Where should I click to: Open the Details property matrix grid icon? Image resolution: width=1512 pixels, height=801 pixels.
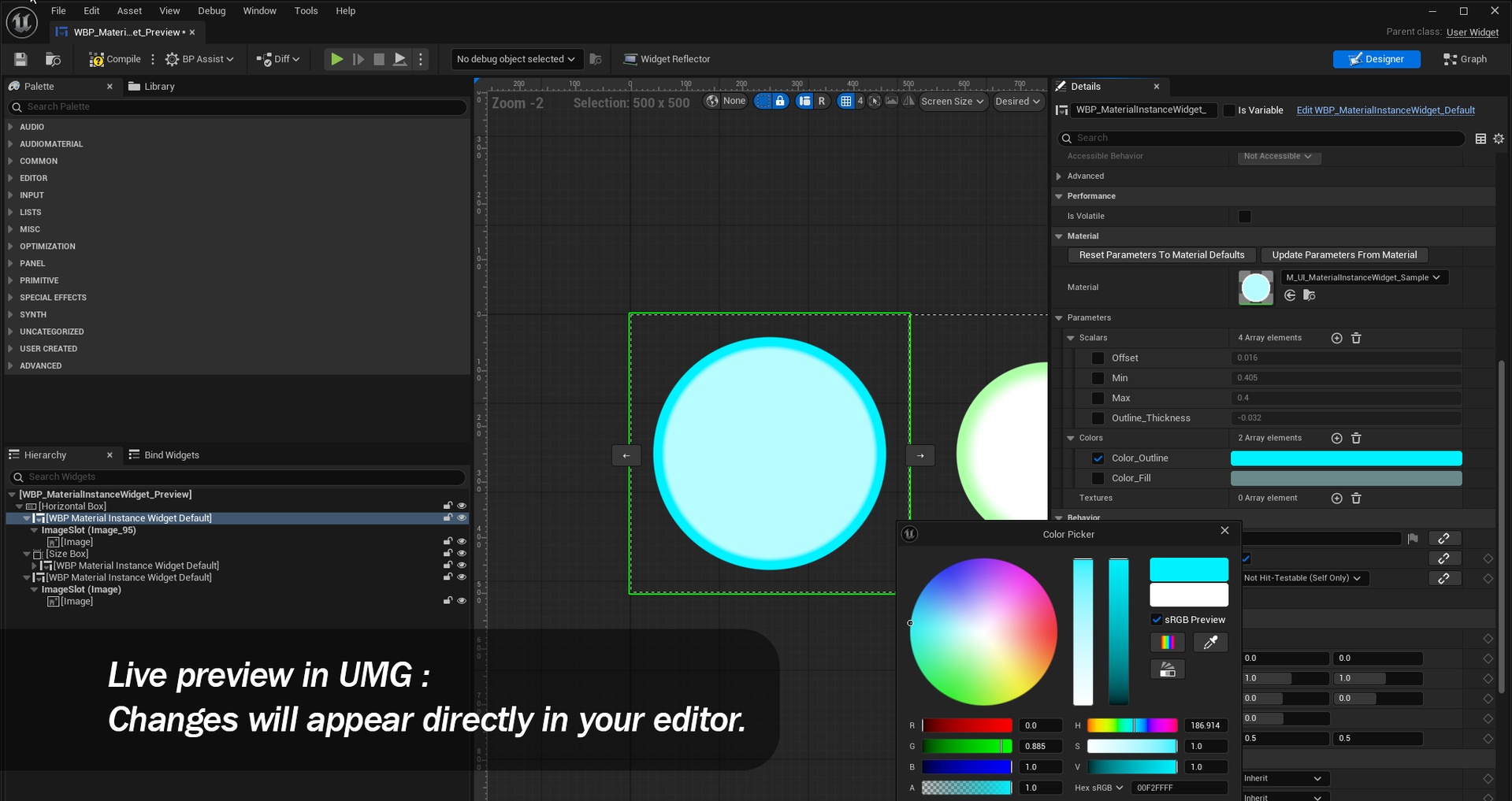tap(1480, 139)
